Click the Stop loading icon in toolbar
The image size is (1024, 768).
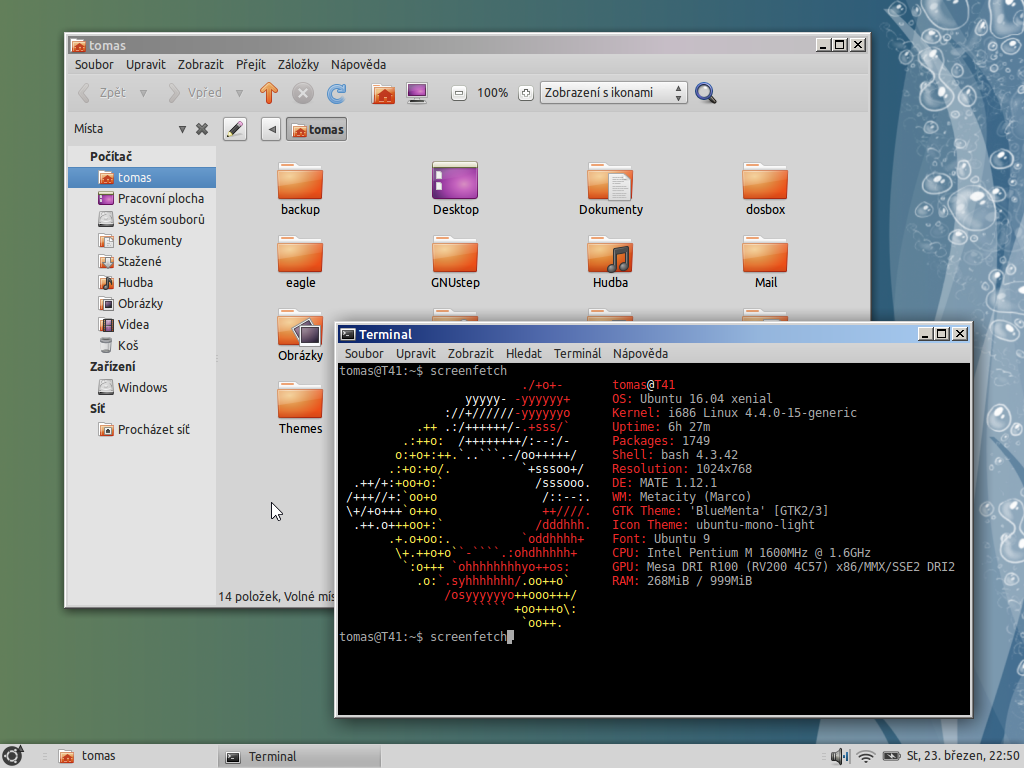(x=302, y=93)
